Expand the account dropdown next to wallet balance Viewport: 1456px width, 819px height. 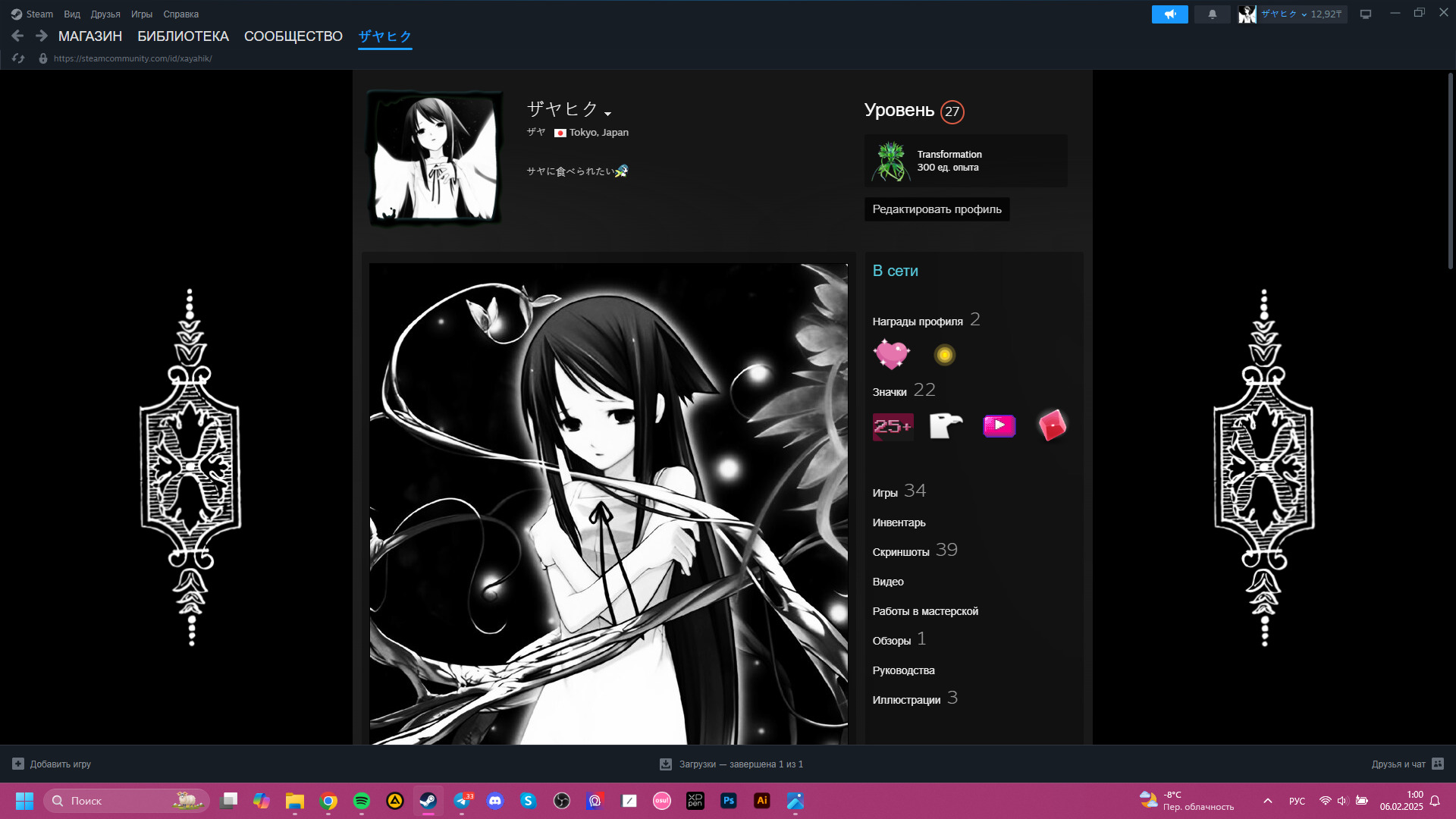click(x=1304, y=14)
